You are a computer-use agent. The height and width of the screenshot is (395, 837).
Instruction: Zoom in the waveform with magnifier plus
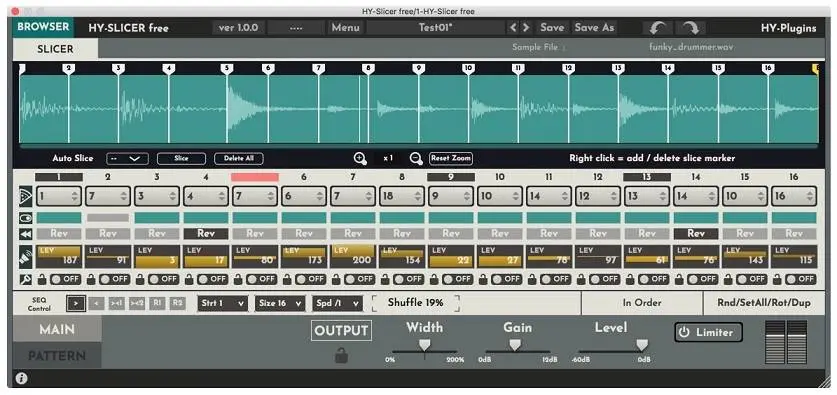360,159
